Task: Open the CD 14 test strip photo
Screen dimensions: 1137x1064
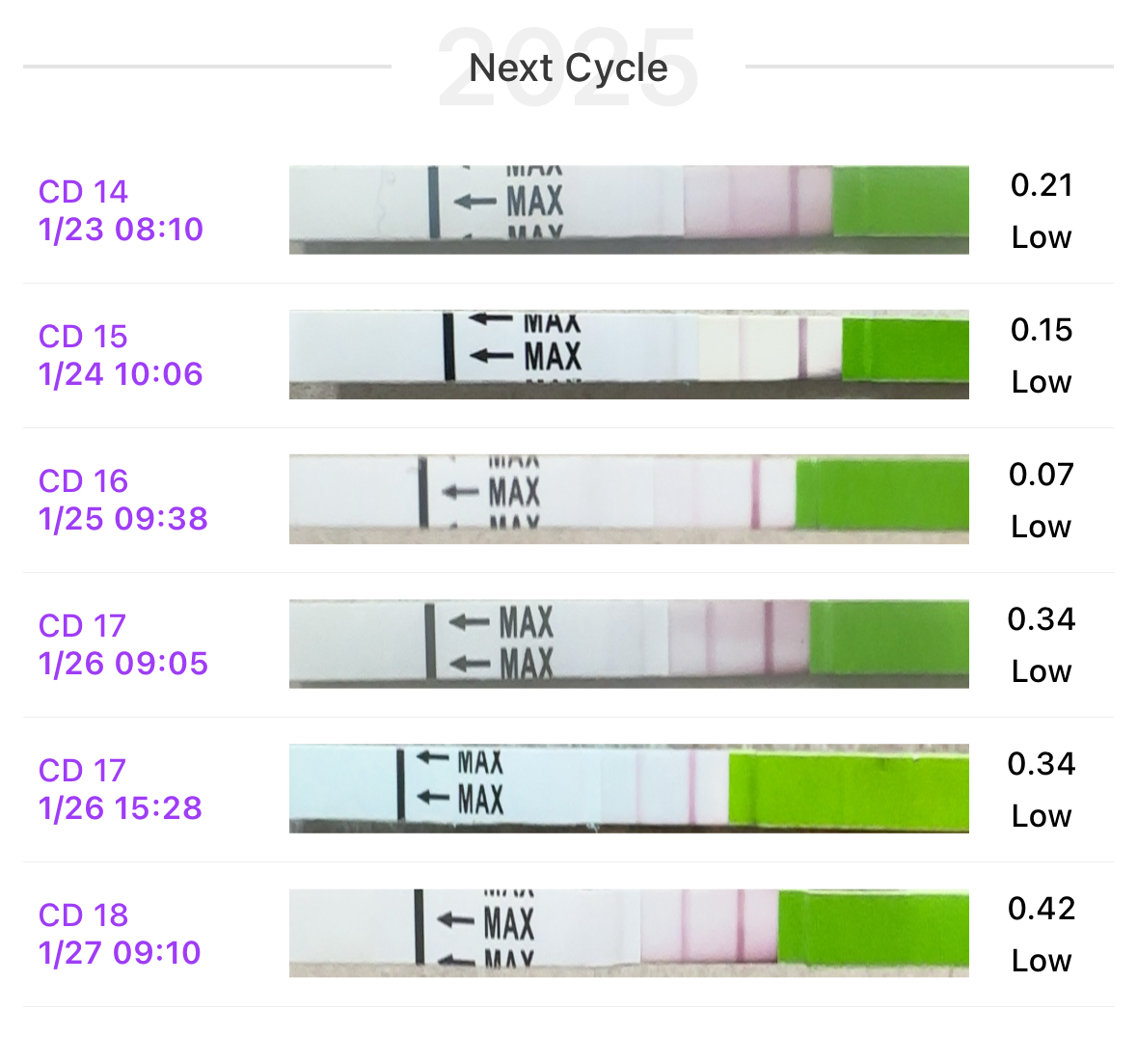Action: [629, 209]
